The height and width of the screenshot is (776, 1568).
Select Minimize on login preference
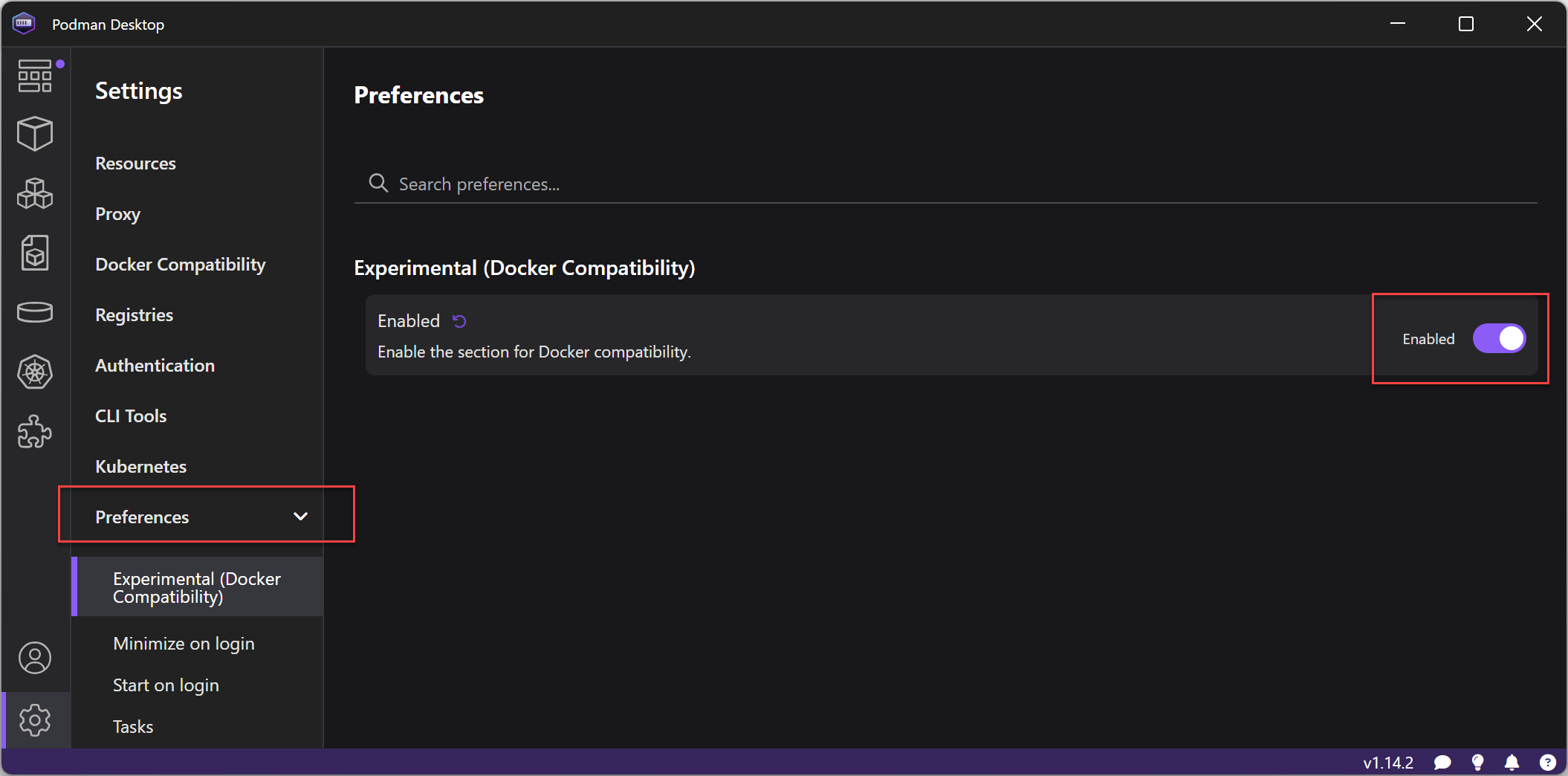pos(184,644)
